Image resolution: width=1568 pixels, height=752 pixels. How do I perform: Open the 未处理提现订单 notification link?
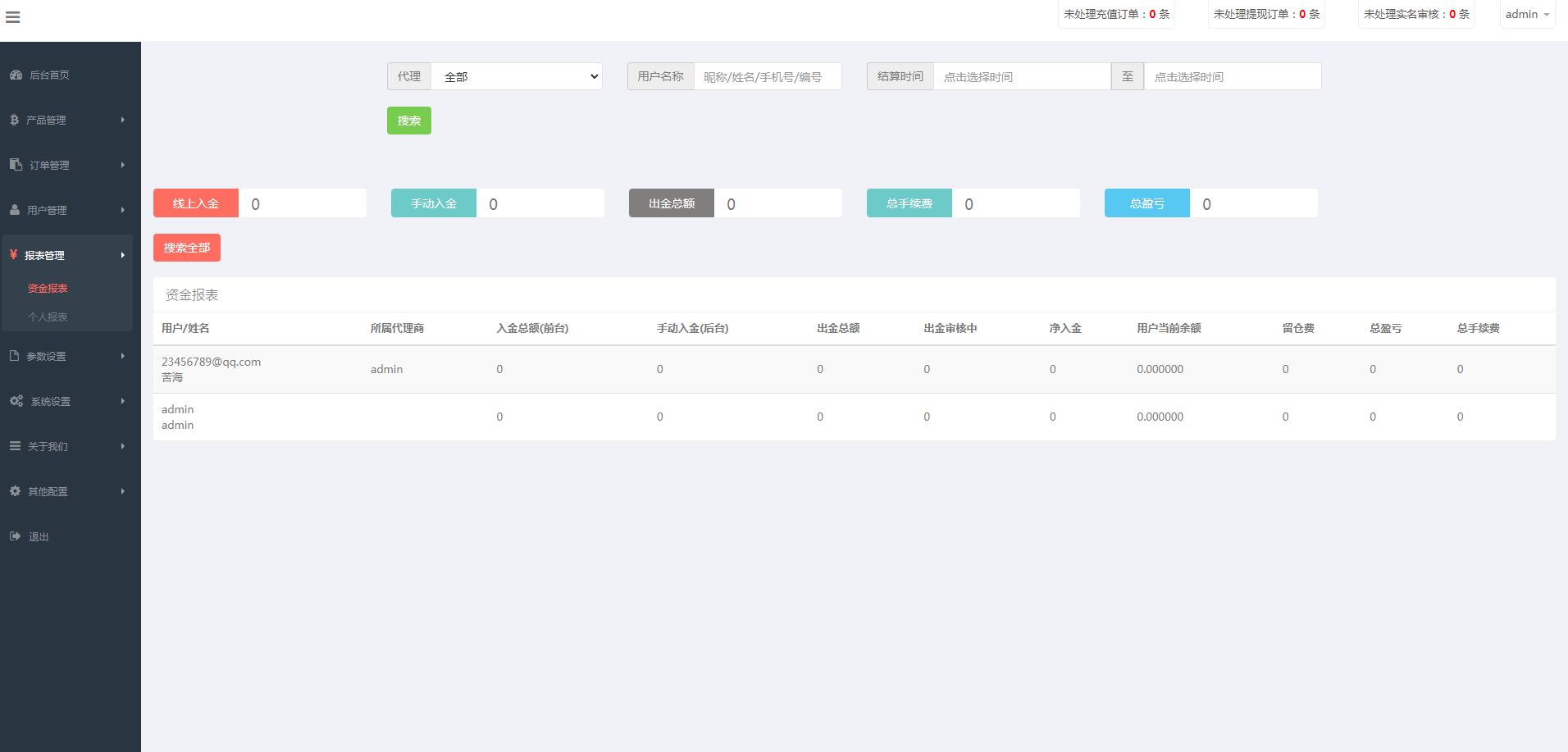click(x=1266, y=15)
